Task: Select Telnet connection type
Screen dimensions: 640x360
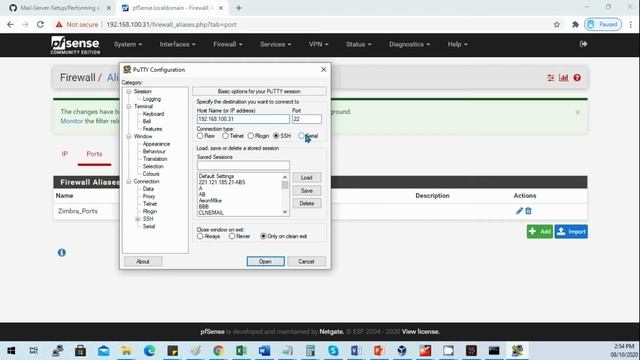Action: pos(225,136)
